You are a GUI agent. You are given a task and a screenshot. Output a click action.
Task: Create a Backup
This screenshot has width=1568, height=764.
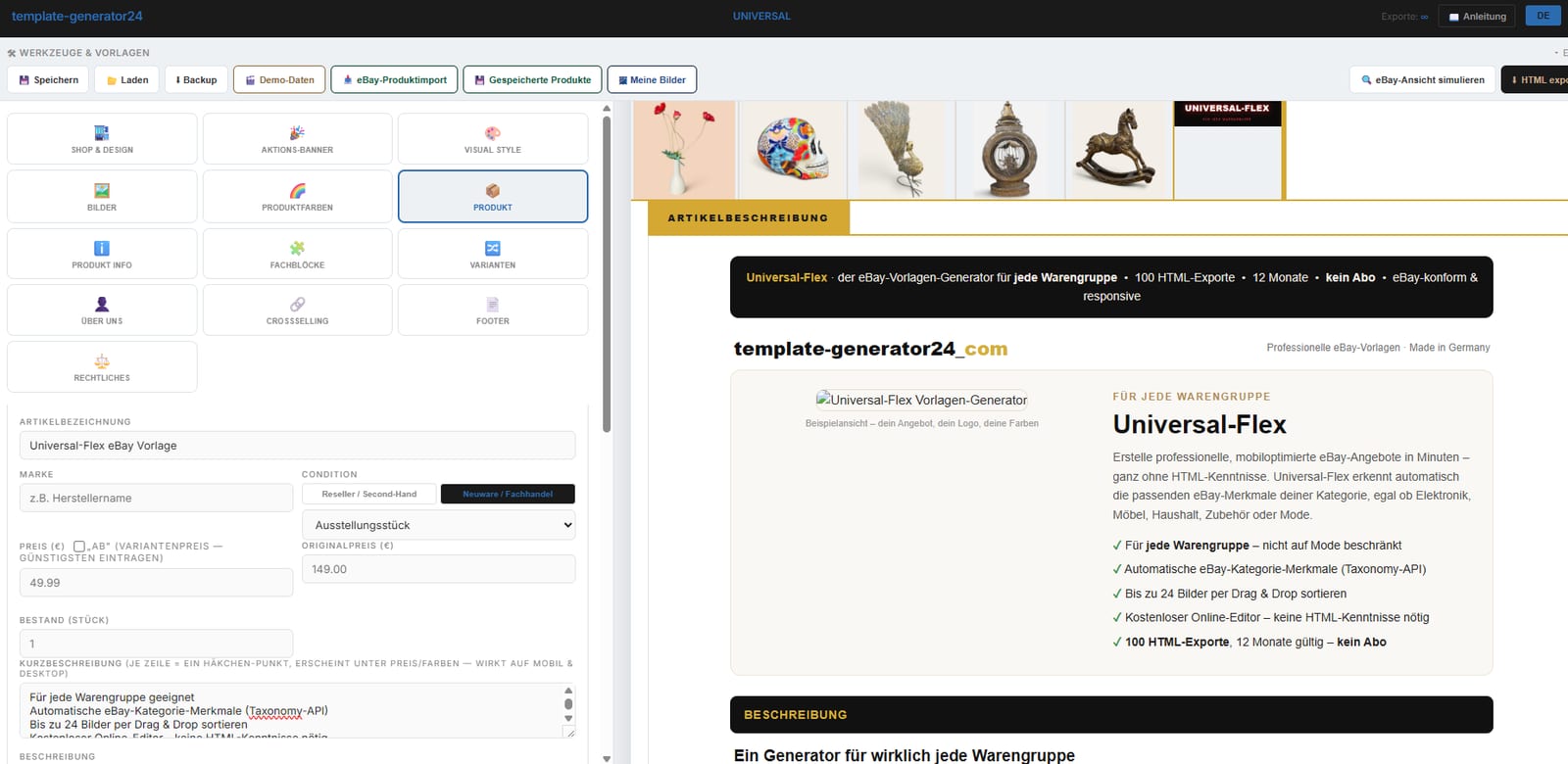click(x=196, y=80)
